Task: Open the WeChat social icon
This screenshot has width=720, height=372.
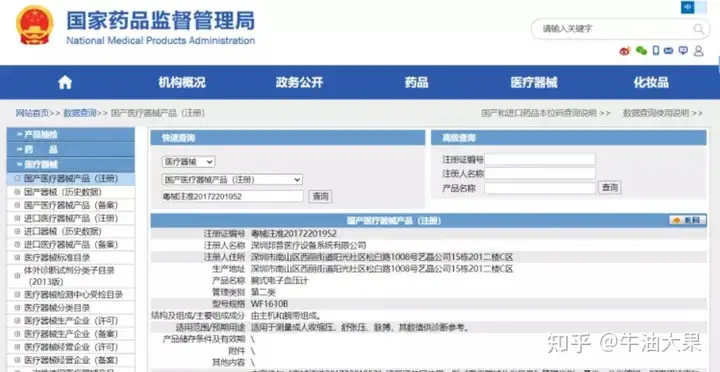Action: [641, 51]
